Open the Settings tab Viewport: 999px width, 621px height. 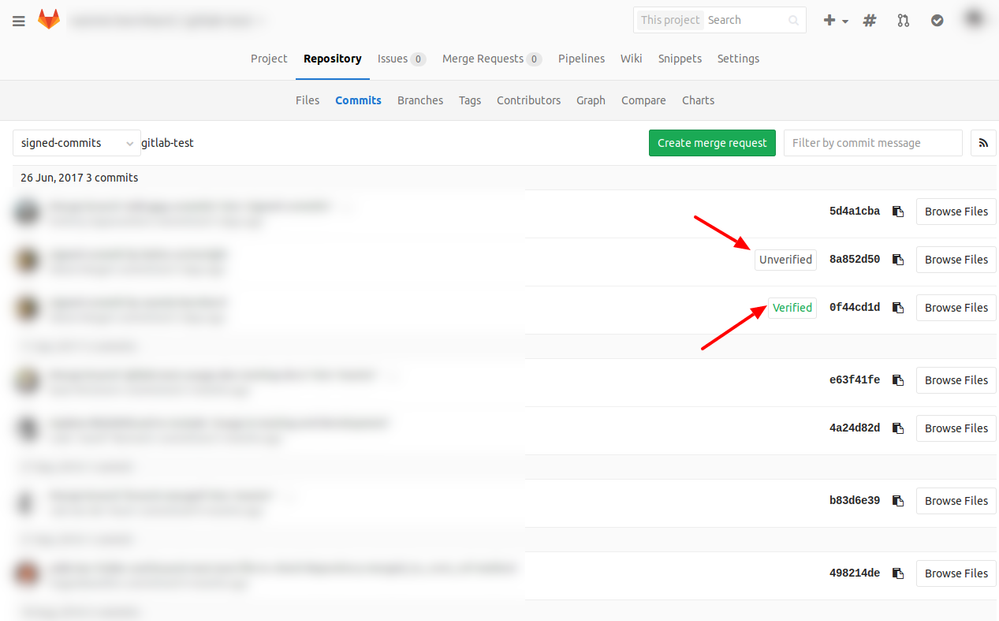click(738, 59)
